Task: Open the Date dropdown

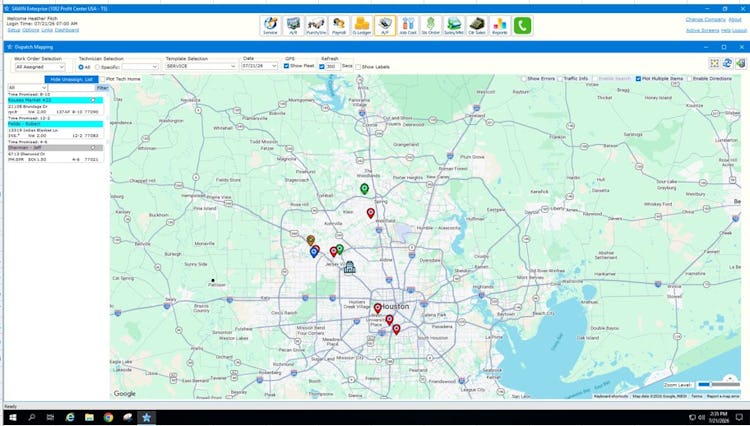Action: coord(259,66)
